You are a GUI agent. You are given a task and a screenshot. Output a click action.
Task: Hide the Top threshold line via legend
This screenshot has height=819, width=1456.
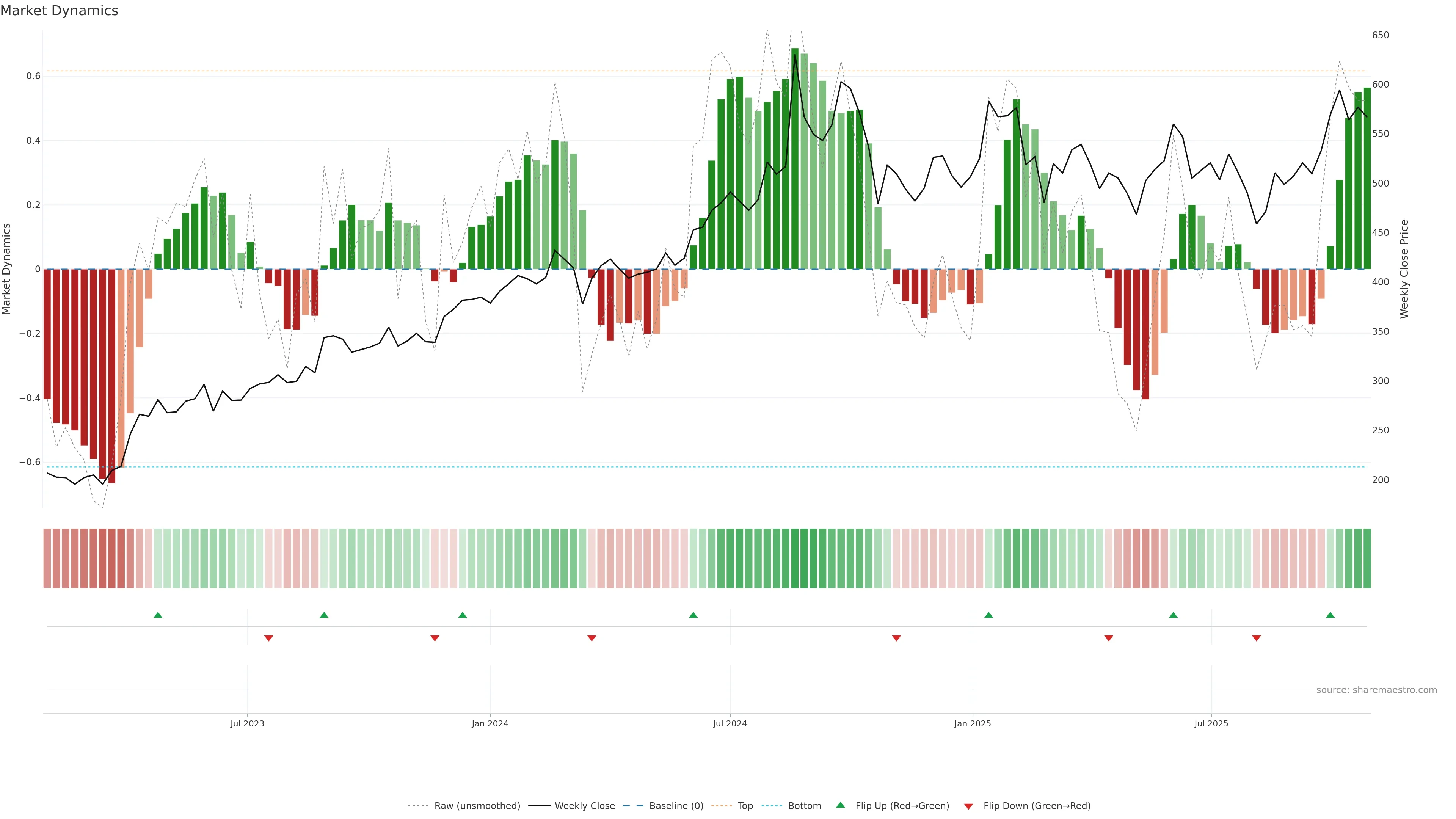745,806
